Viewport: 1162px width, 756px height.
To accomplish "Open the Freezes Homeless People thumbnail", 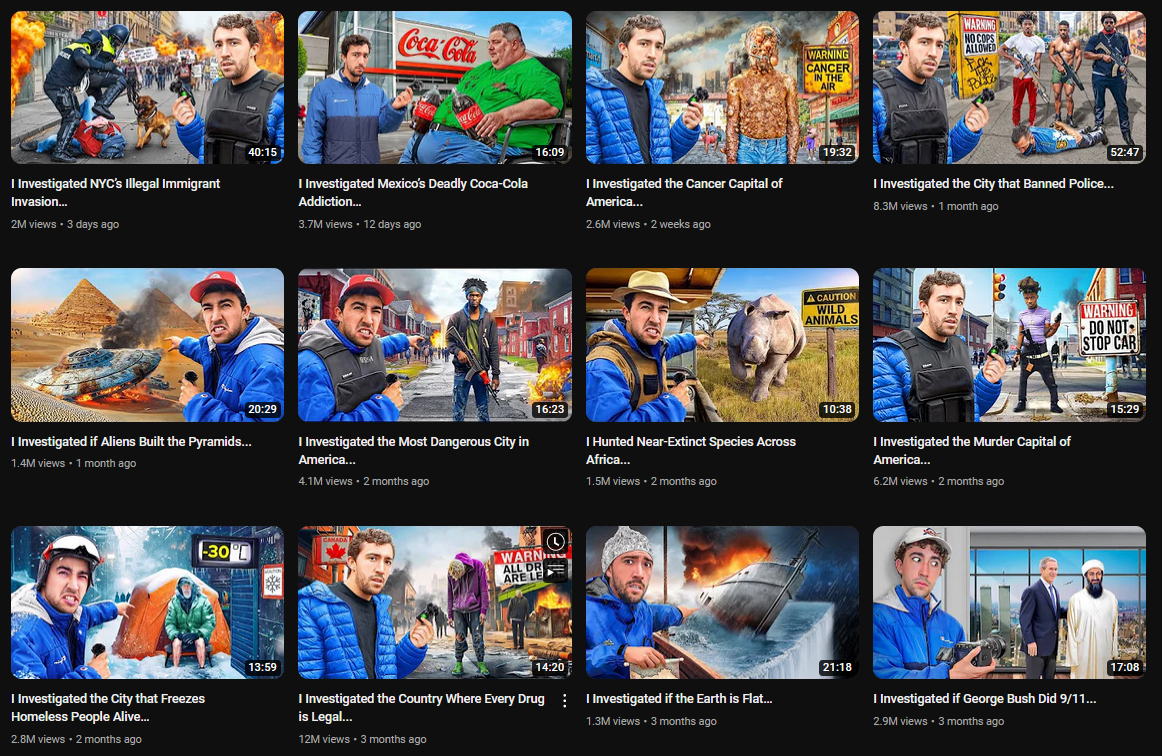I will pyautogui.click(x=147, y=603).
